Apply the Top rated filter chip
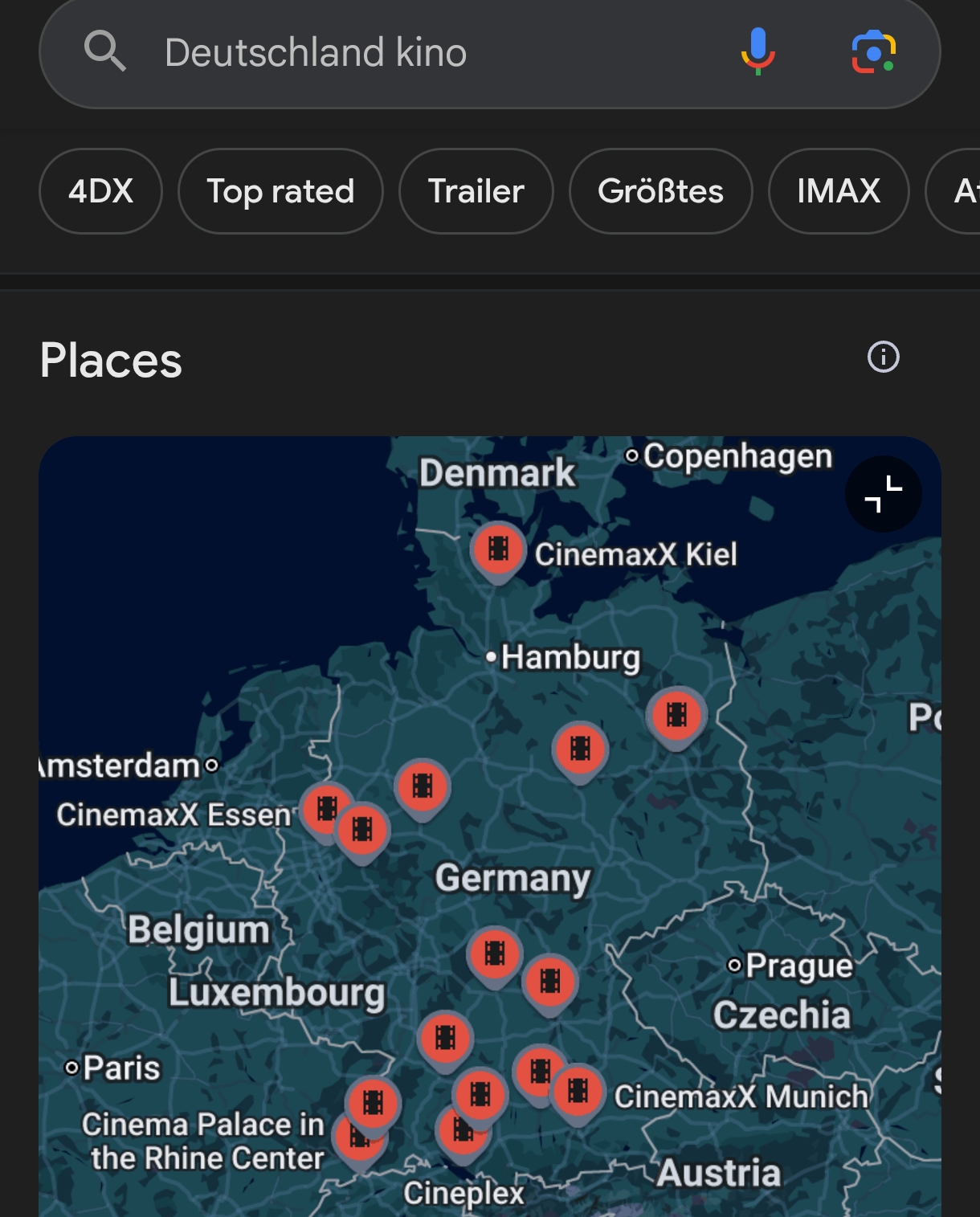The image size is (980, 1217). pyautogui.click(x=280, y=191)
